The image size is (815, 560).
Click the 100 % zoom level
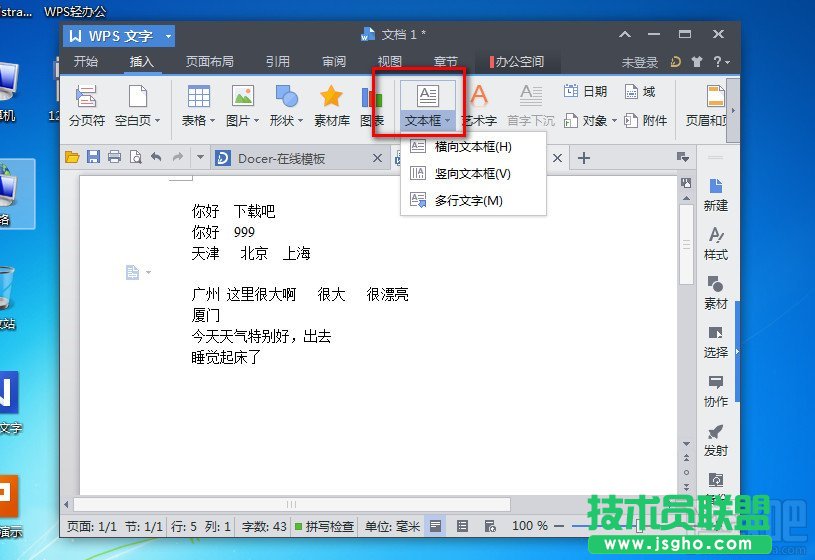tap(530, 526)
